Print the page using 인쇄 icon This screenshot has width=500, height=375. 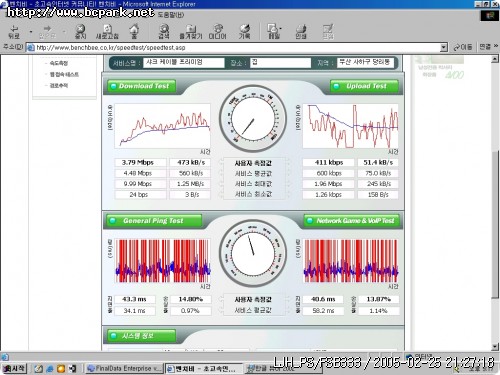pos(301,32)
